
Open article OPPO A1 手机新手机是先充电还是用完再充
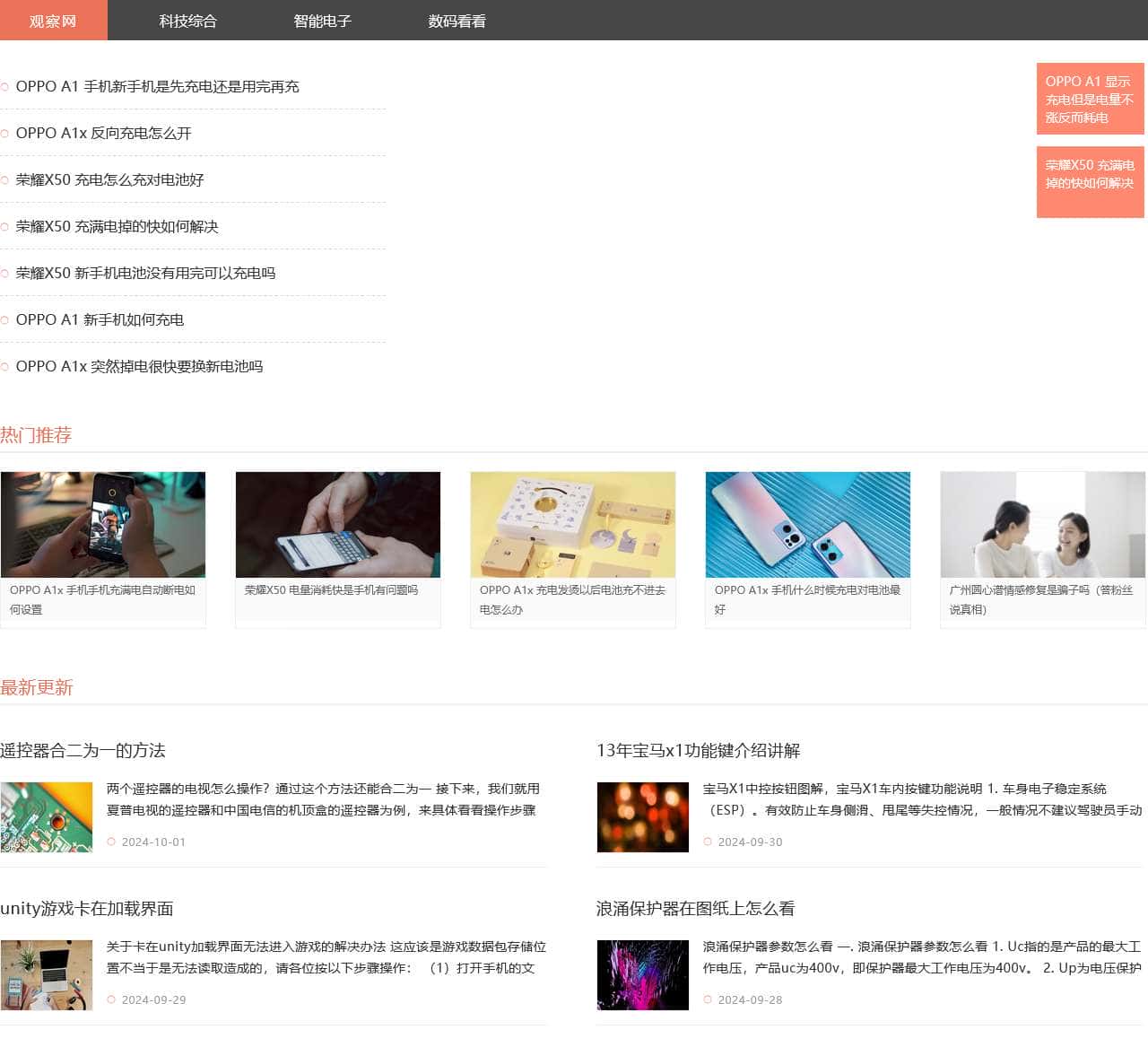(157, 87)
